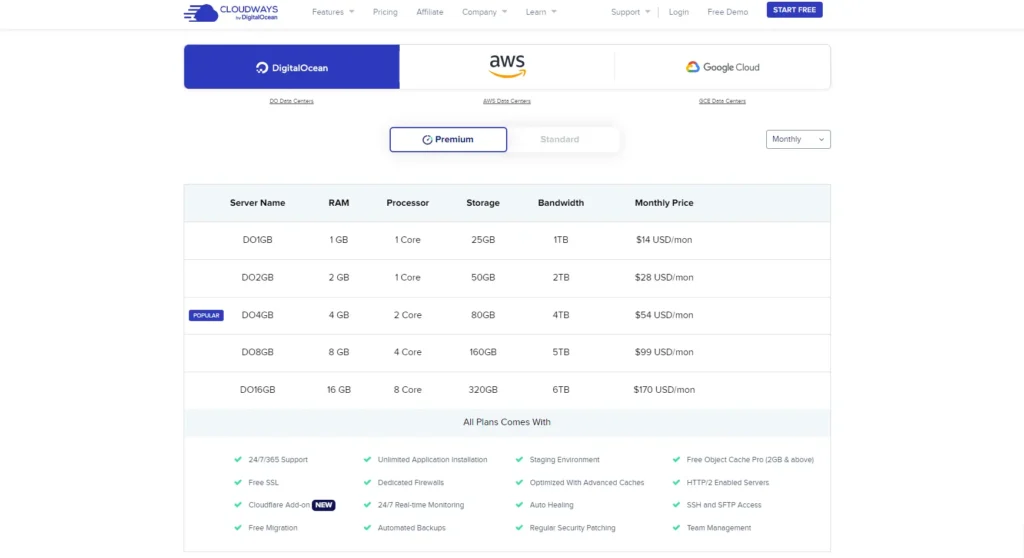Click the DO4GB server name
Screen dimensions: 1024x558
tap(257, 315)
